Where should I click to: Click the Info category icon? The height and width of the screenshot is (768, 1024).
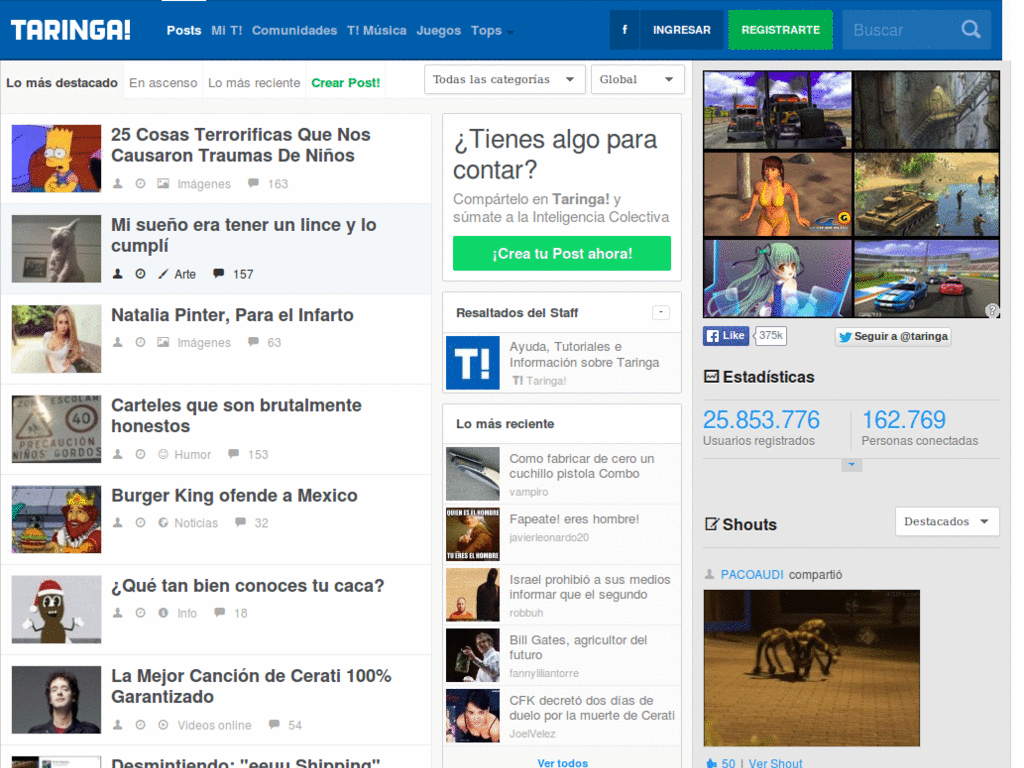[x=163, y=613]
